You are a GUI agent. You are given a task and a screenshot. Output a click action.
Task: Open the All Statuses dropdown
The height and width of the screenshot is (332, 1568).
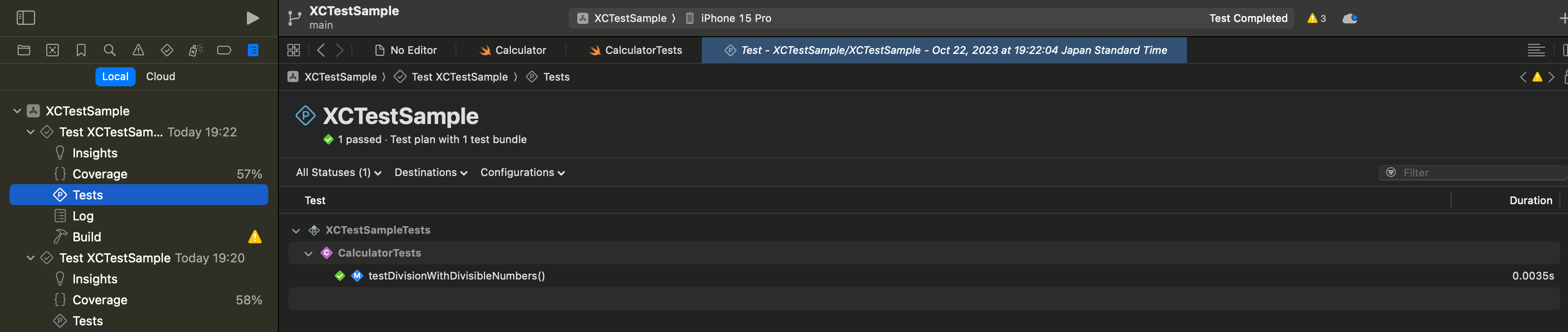pyautogui.click(x=339, y=173)
